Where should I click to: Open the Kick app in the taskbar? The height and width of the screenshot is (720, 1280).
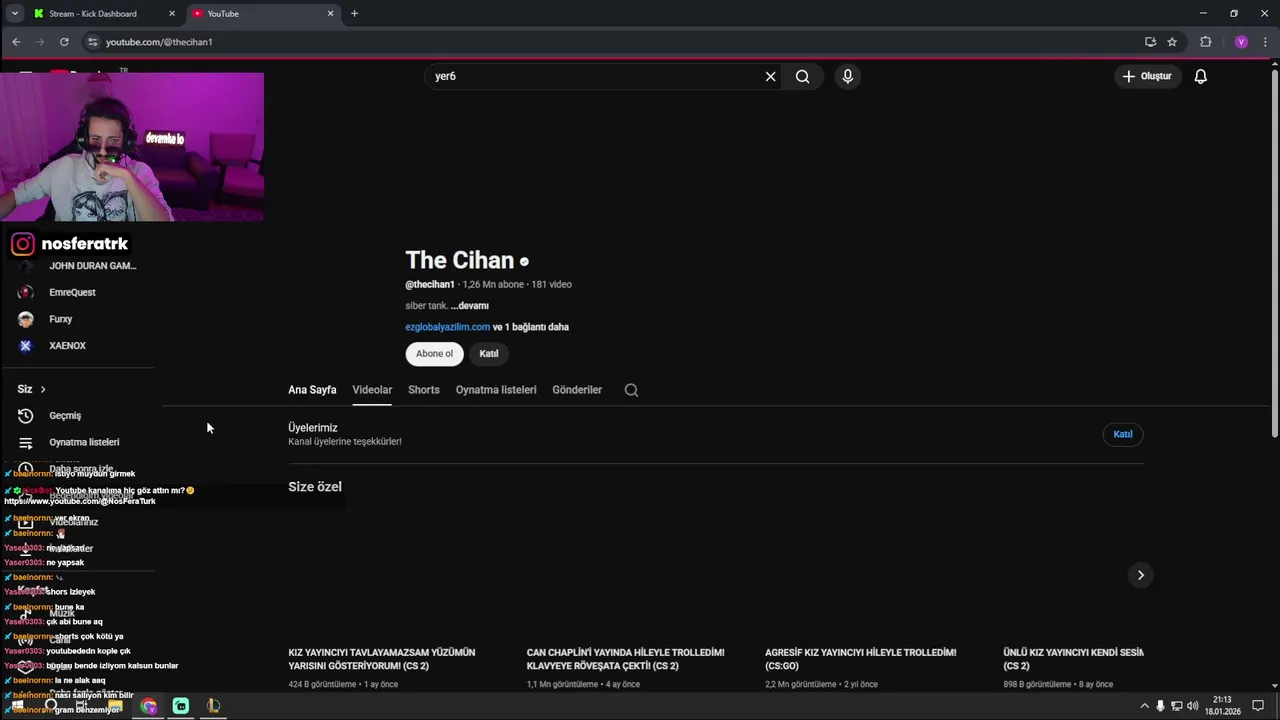pyautogui.click(x=180, y=706)
